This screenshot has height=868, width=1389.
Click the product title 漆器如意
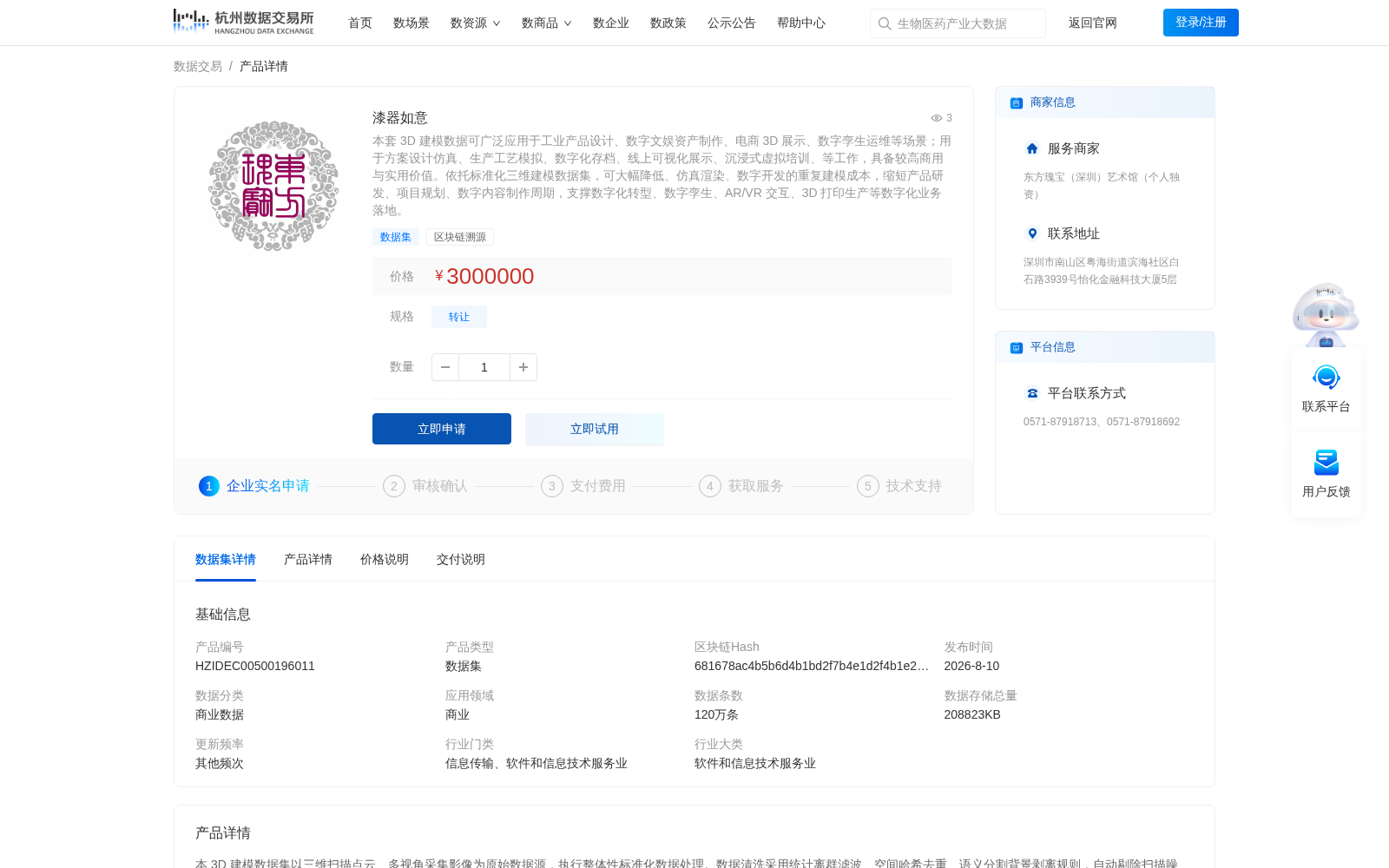400,118
